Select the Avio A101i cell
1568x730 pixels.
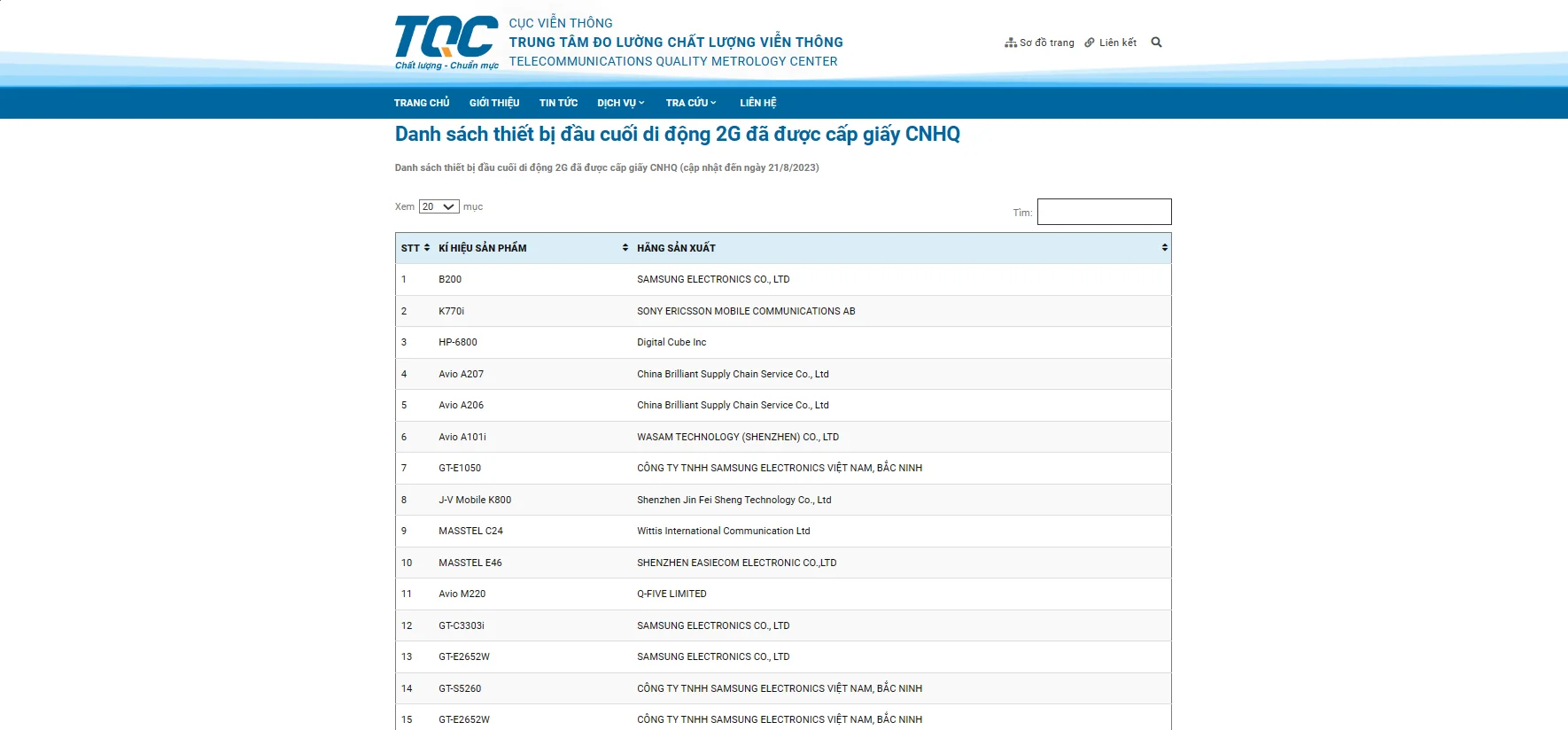point(462,437)
